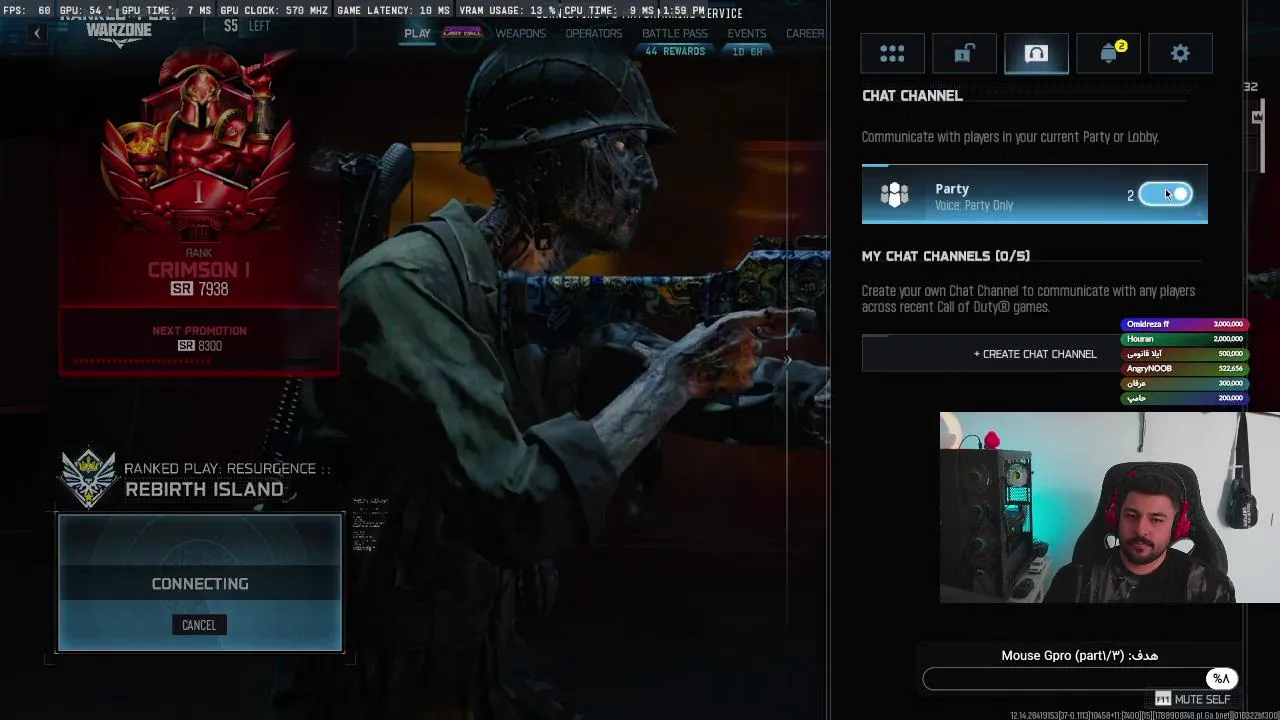
Task: Click the 500,000 leaderboard row
Action: [1185, 354]
